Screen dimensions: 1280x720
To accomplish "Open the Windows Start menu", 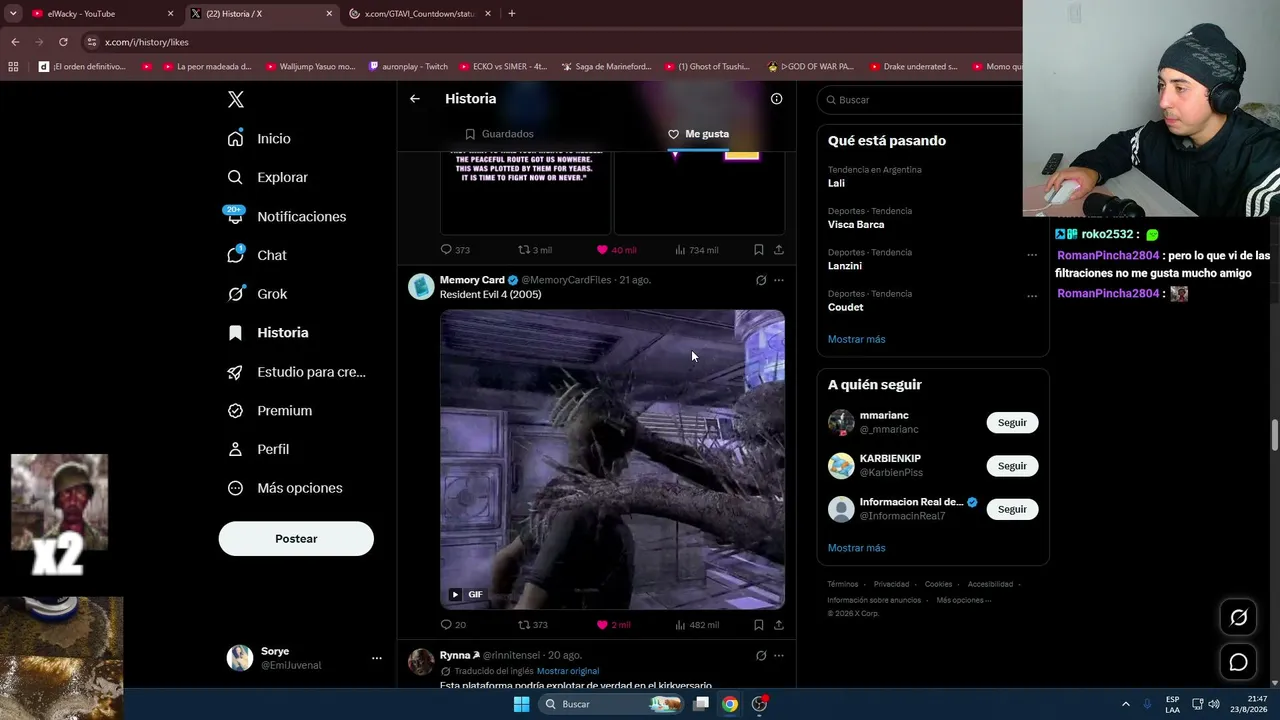I will [521, 704].
